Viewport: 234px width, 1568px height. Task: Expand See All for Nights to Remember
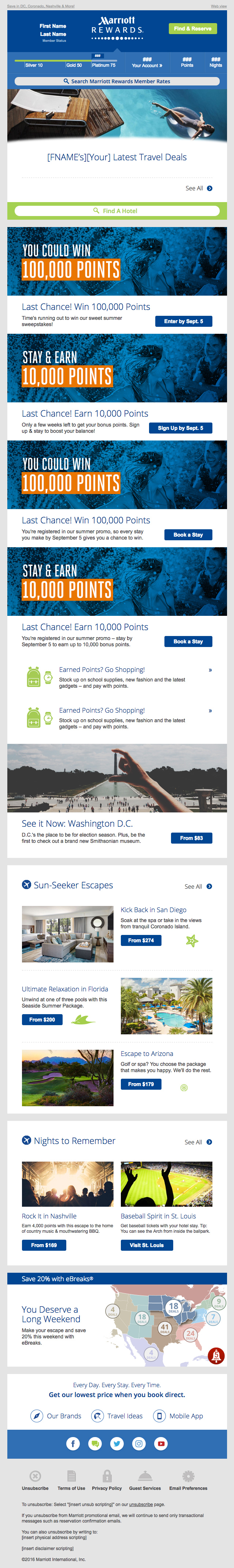click(198, 1142)
